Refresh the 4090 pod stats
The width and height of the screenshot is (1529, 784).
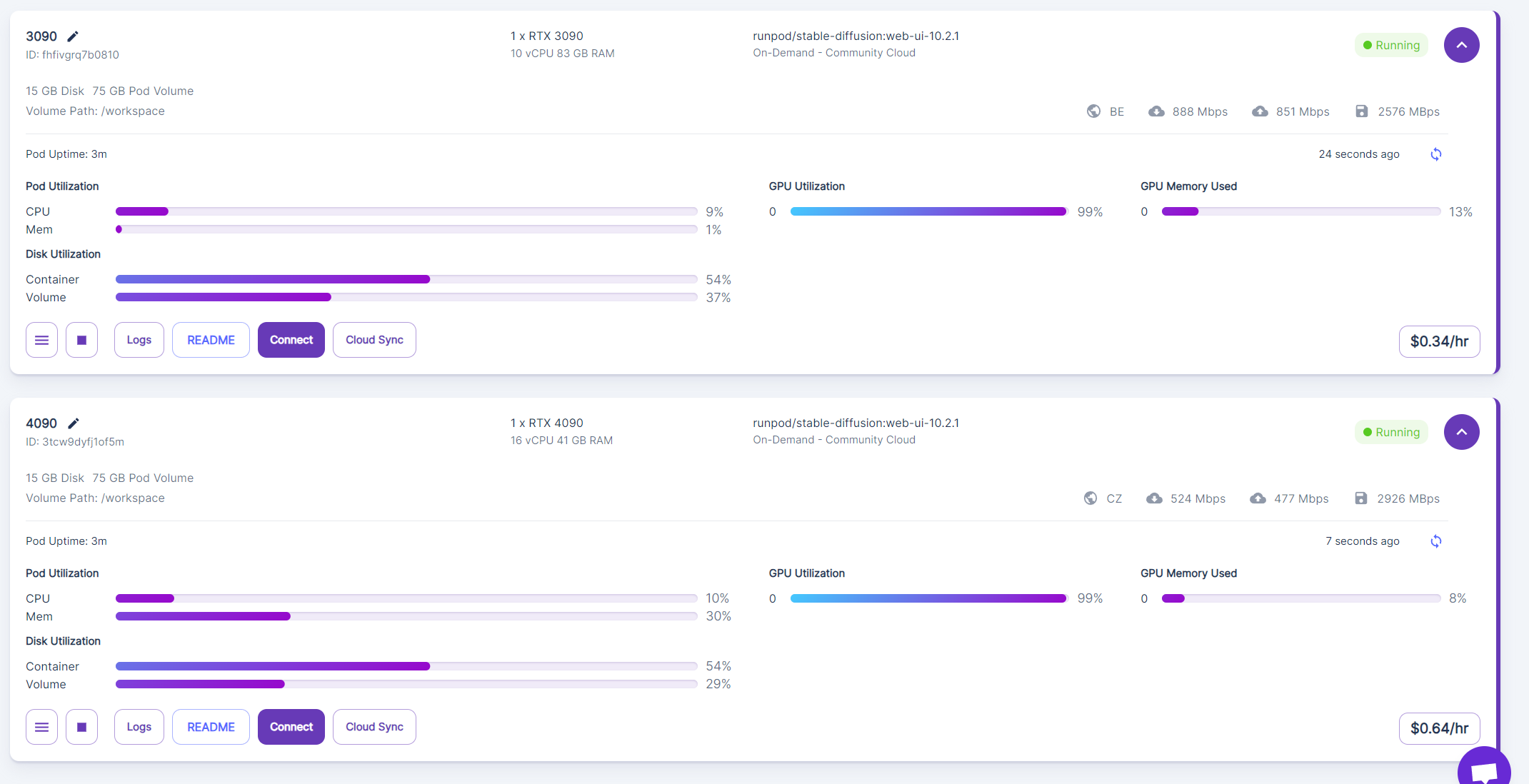pos(1435,541)
